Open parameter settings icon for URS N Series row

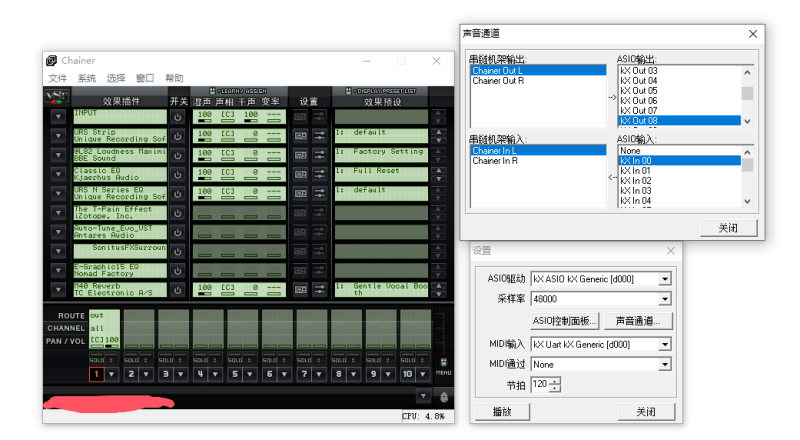(319, 193)
